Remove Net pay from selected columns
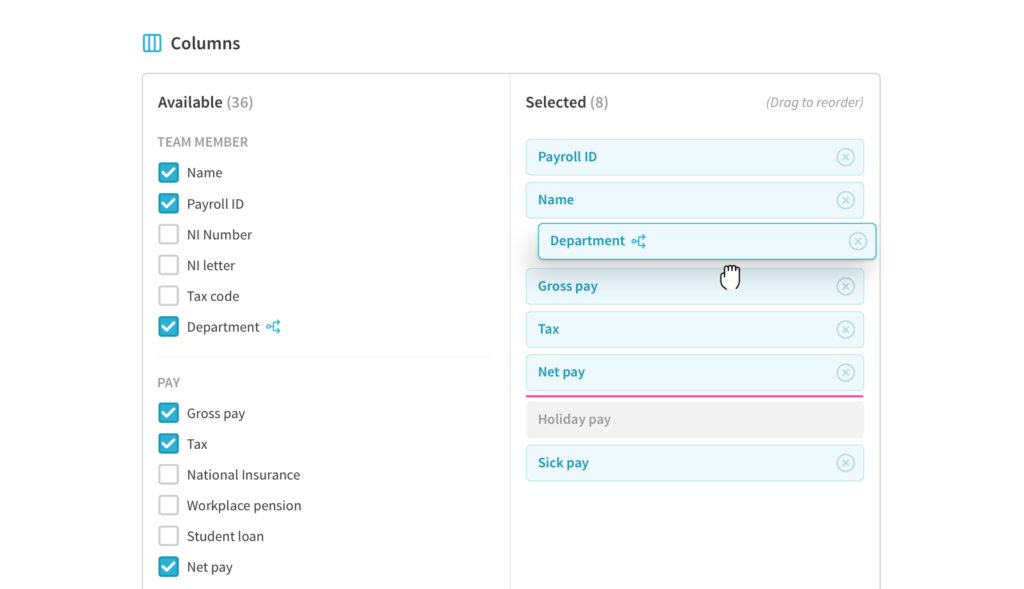 846,372
